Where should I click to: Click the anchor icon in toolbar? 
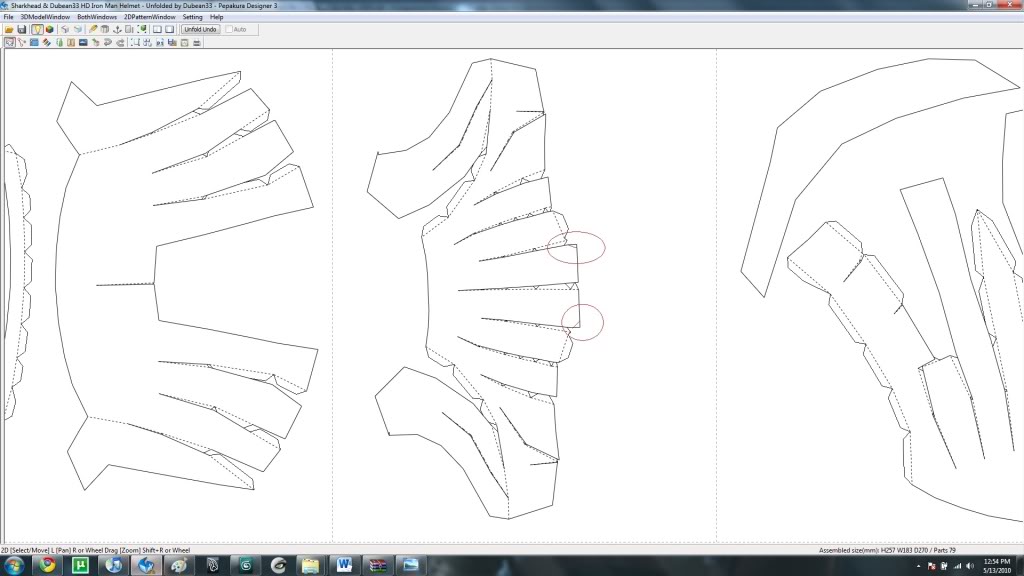pyautogui.click(x=118, y=29)
